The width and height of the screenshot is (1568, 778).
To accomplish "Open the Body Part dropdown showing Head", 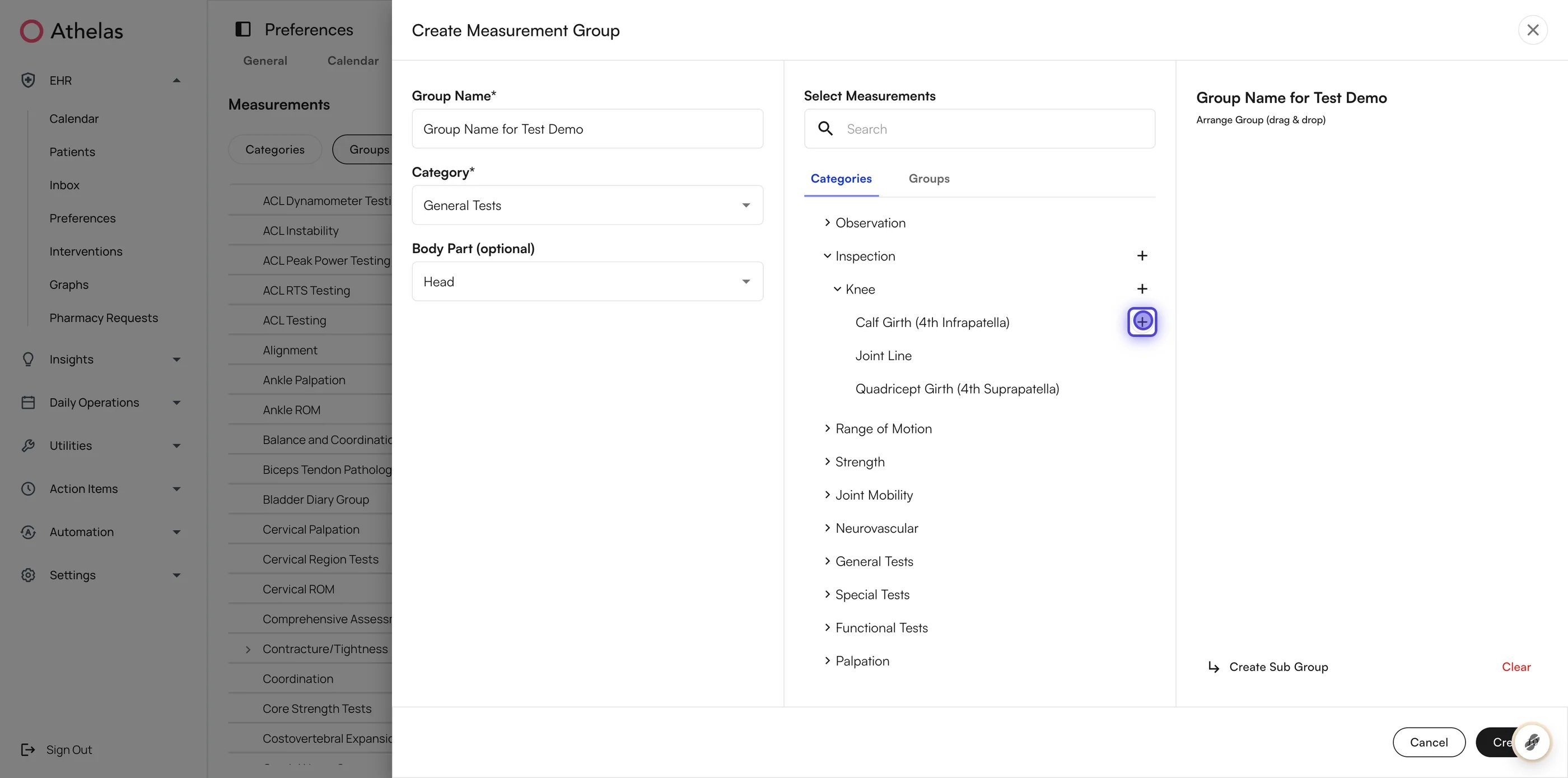I will tap(587, 281).
